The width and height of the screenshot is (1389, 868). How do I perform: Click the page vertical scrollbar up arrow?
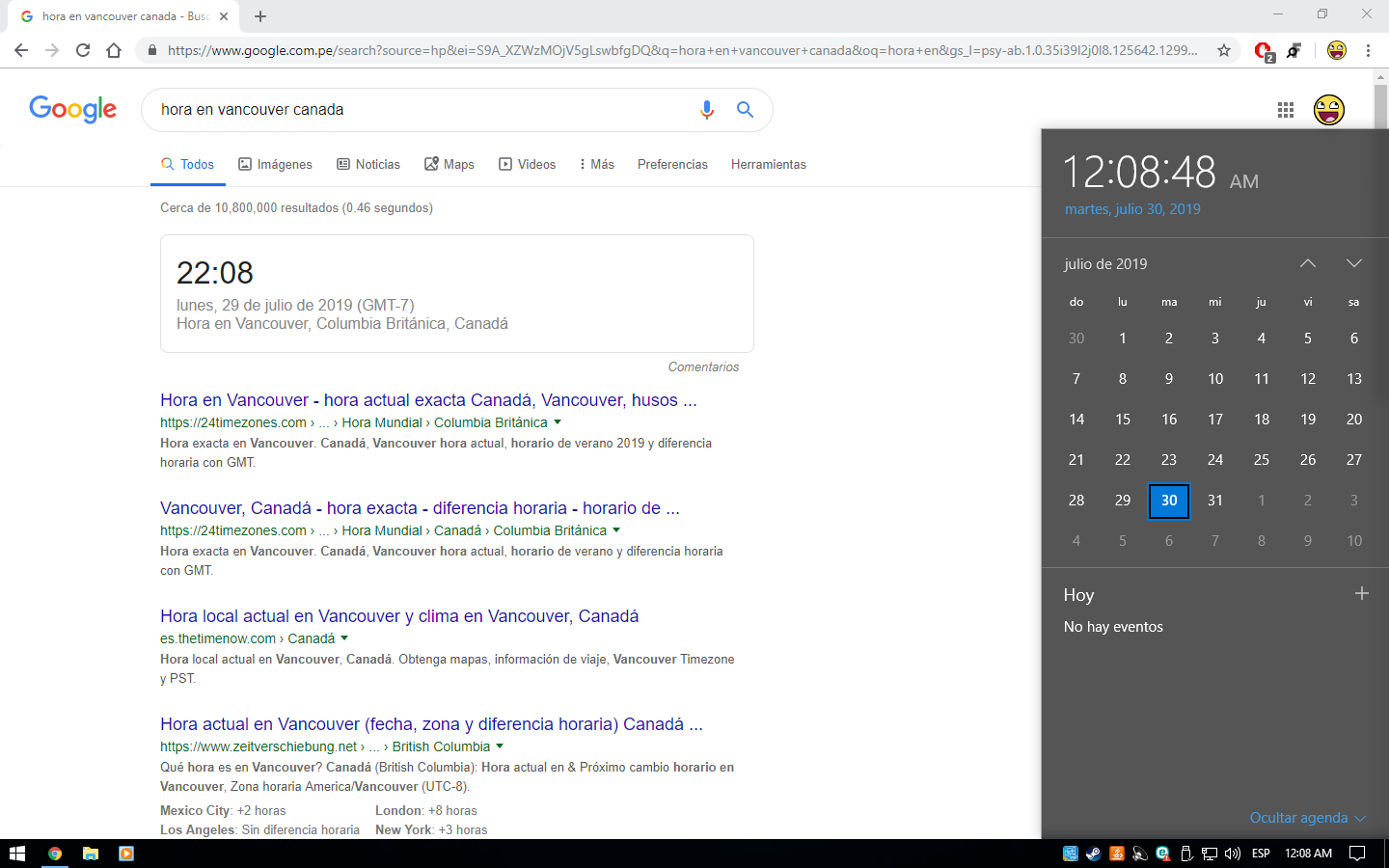(x=1381, y=76)
